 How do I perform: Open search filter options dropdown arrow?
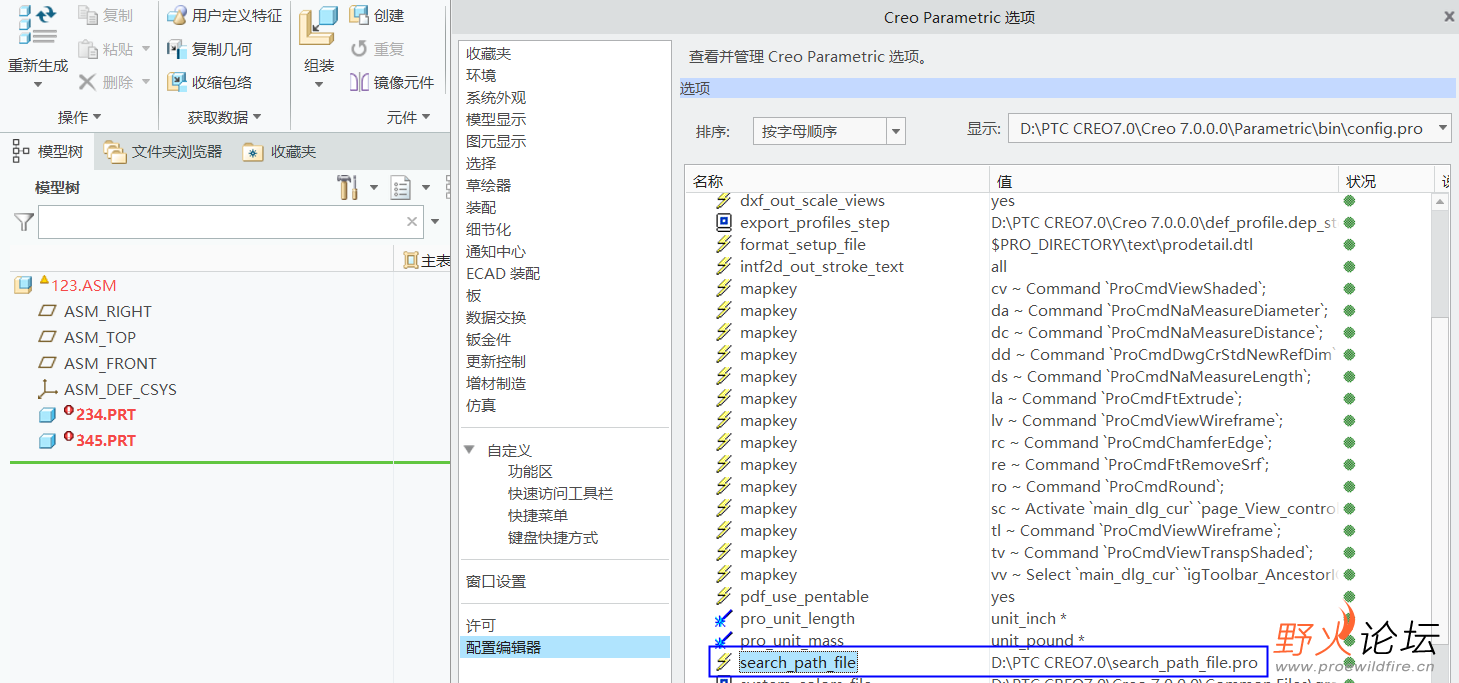click(435, 222)
